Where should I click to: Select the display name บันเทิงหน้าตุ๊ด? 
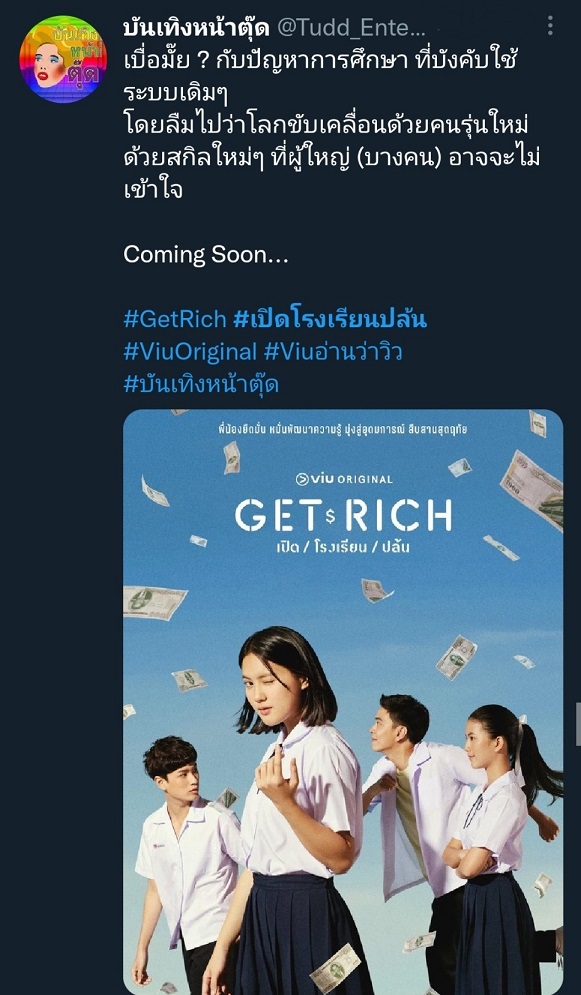click(197, 27)
